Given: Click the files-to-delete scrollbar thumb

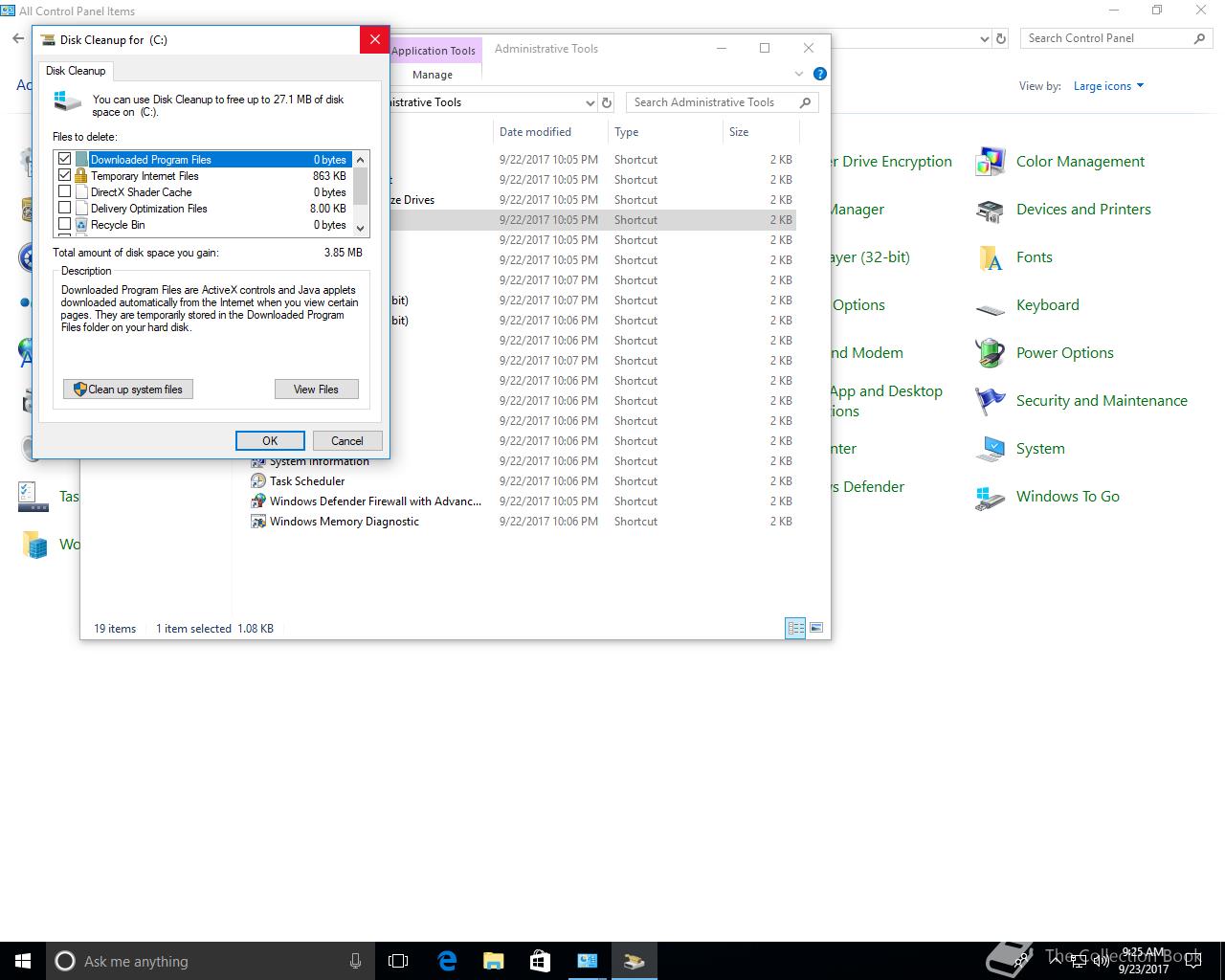Looking at the screenshot, I should click(361, 187).
